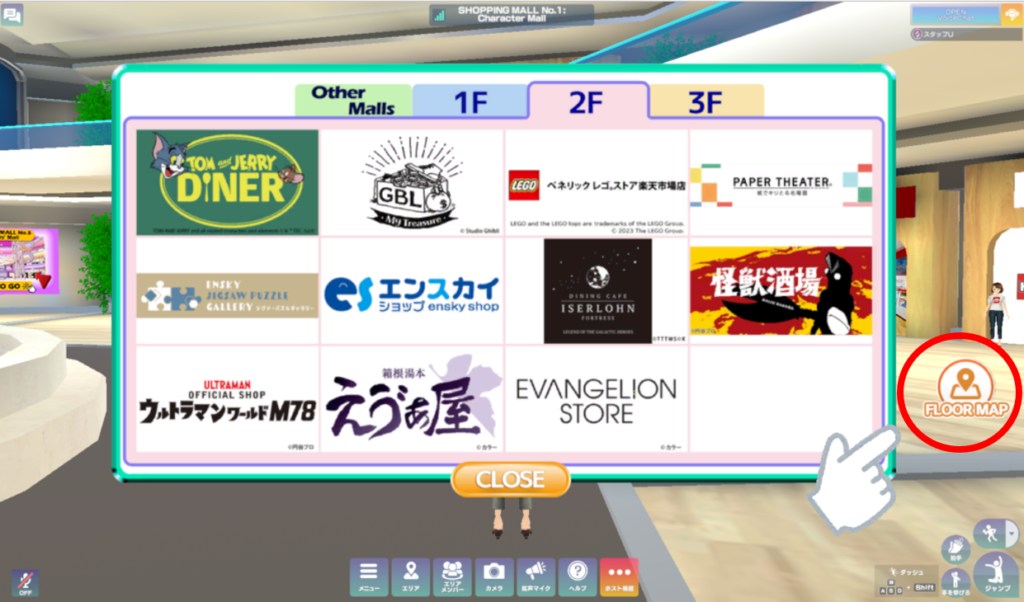Open the エンスカイショップ ensky shop tile
This screenshot has height=602, width=1024.
click(x=412, y=291)
